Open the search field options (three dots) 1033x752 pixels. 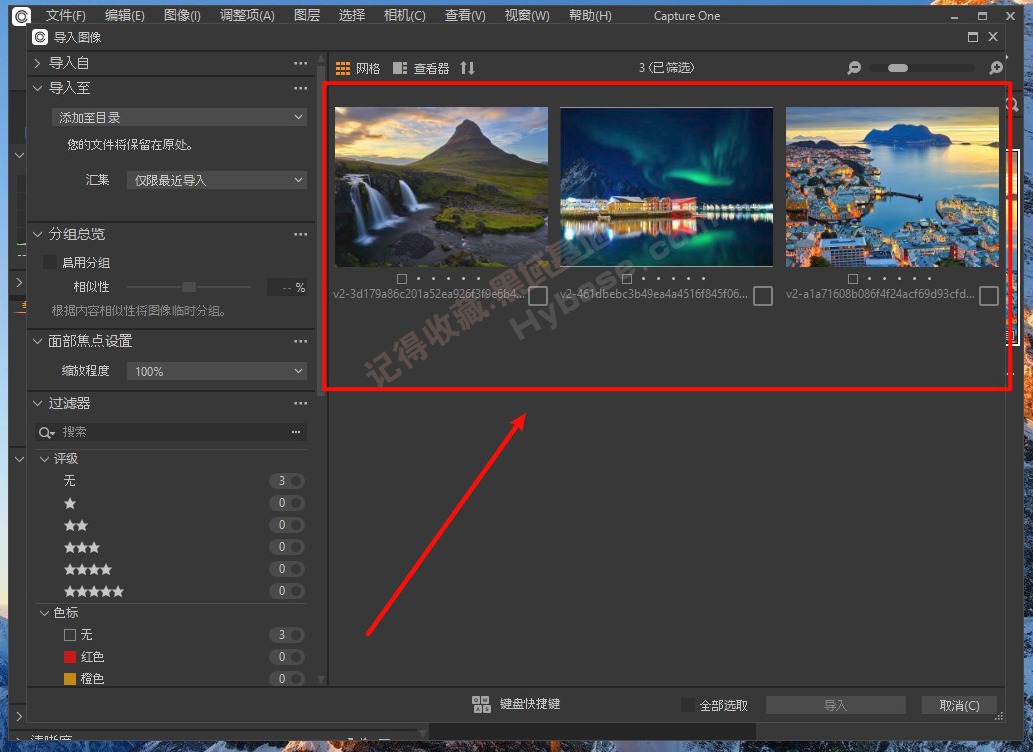(x=296, y=432)
